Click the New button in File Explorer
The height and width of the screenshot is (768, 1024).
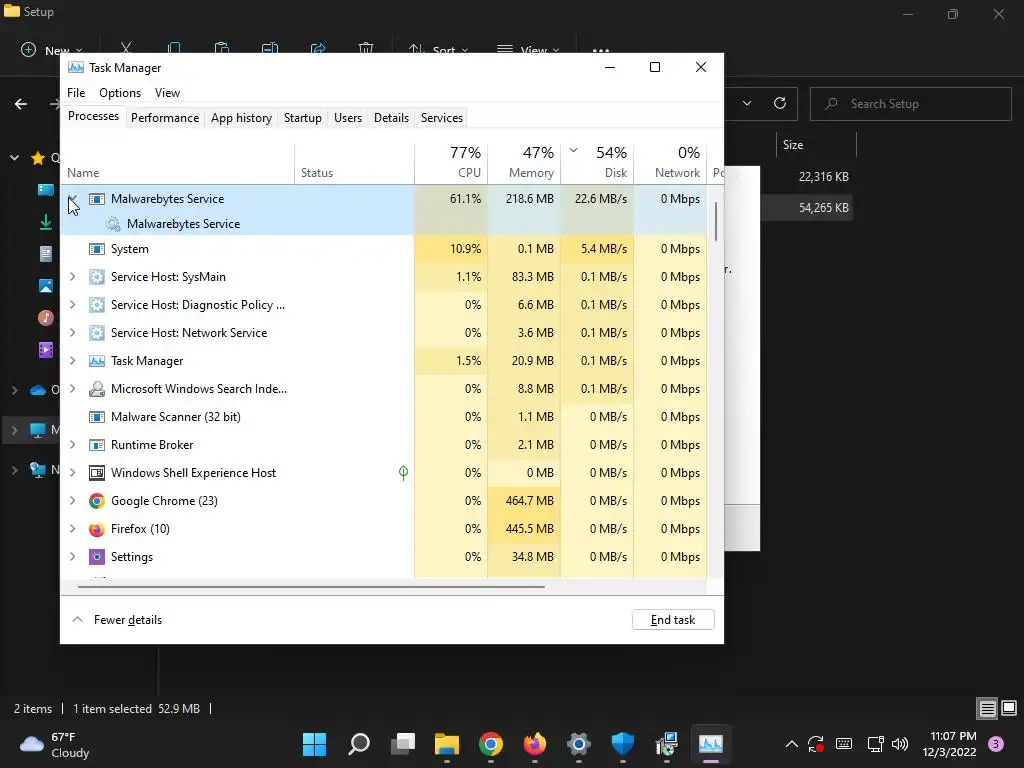[52, 50]
